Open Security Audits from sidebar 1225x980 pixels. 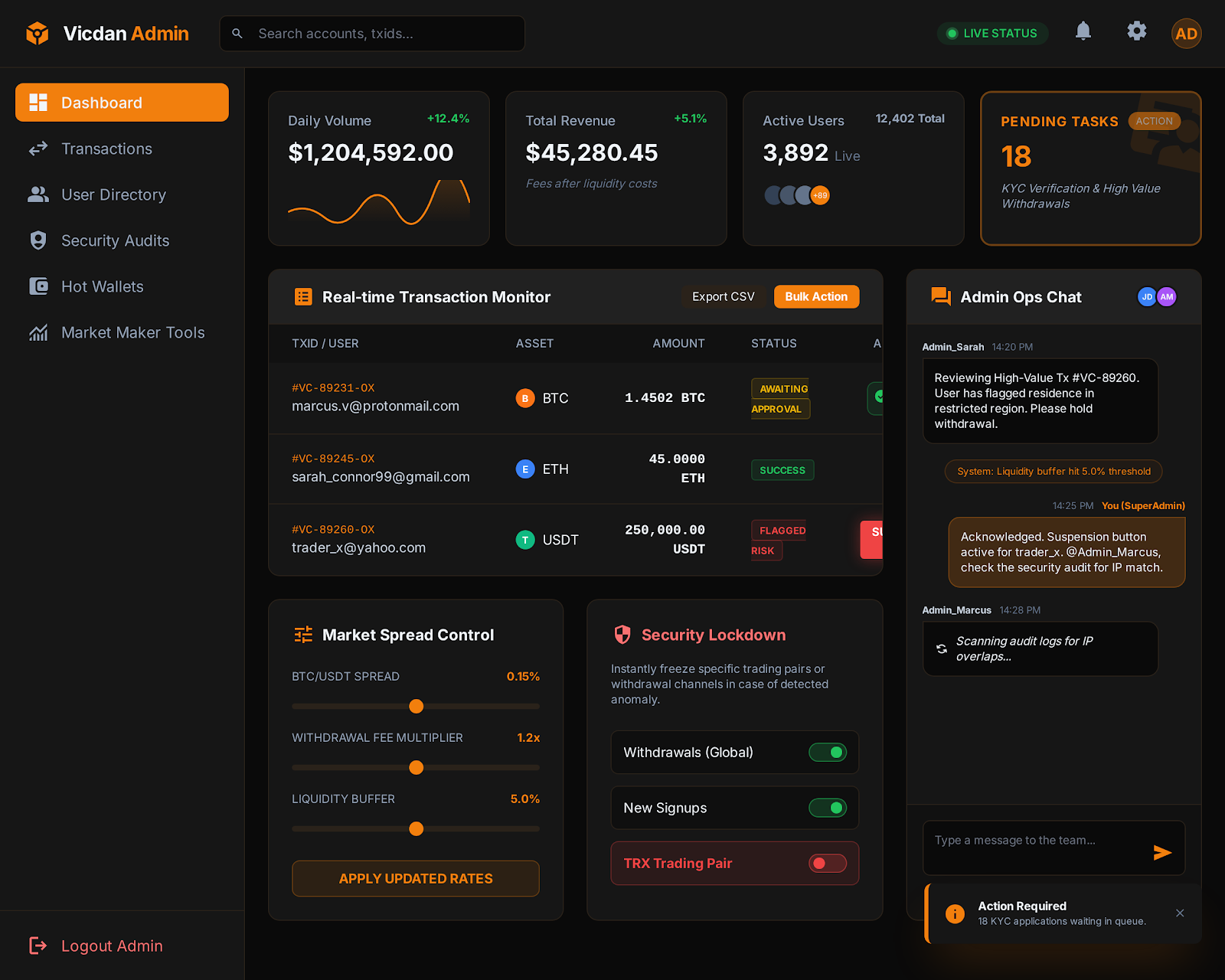click(x=115, y=241)
